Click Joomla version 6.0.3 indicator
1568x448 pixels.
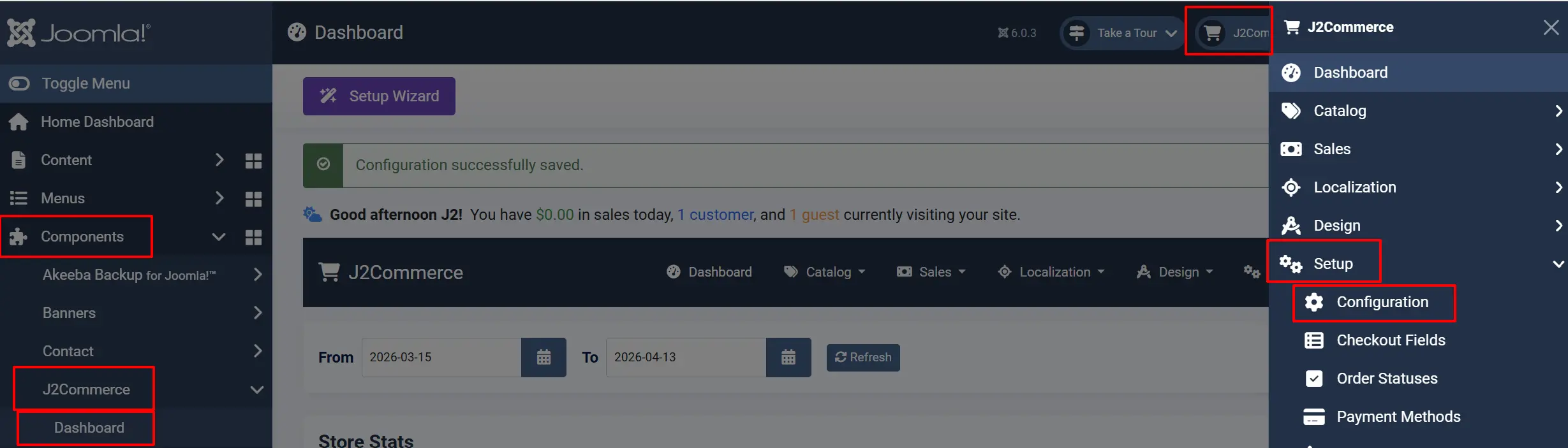(1017, 33)
